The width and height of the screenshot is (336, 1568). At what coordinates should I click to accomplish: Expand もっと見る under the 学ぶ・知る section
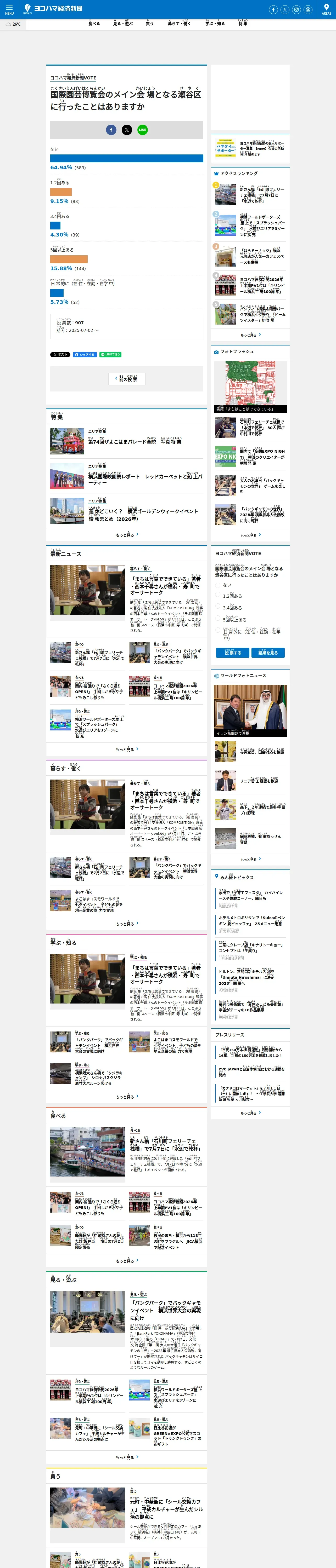point(127,1096)
